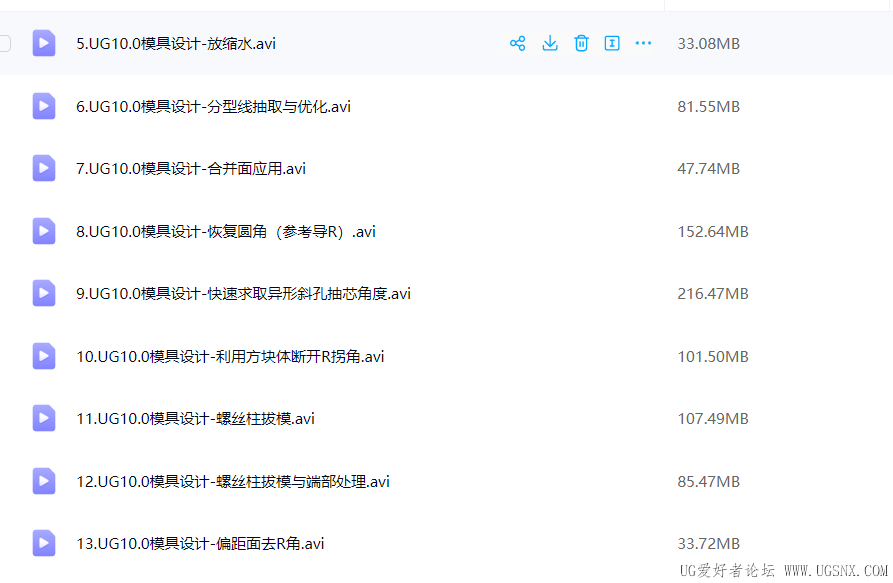Open file 11.UG10.0模具设计-螺丝柱拔模.avi

(x=195, y=419)
